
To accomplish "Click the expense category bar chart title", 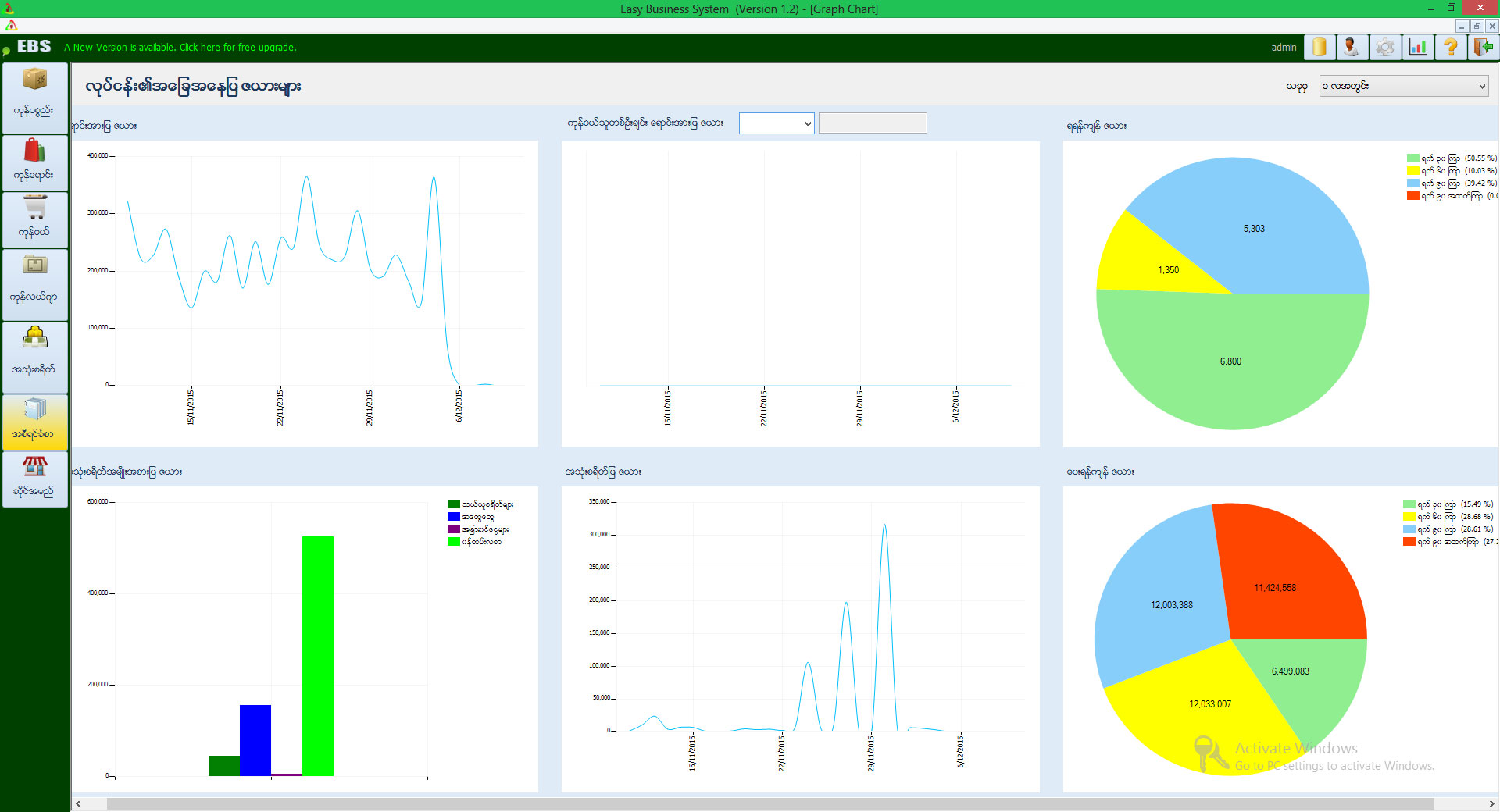I will click(127, 472).
